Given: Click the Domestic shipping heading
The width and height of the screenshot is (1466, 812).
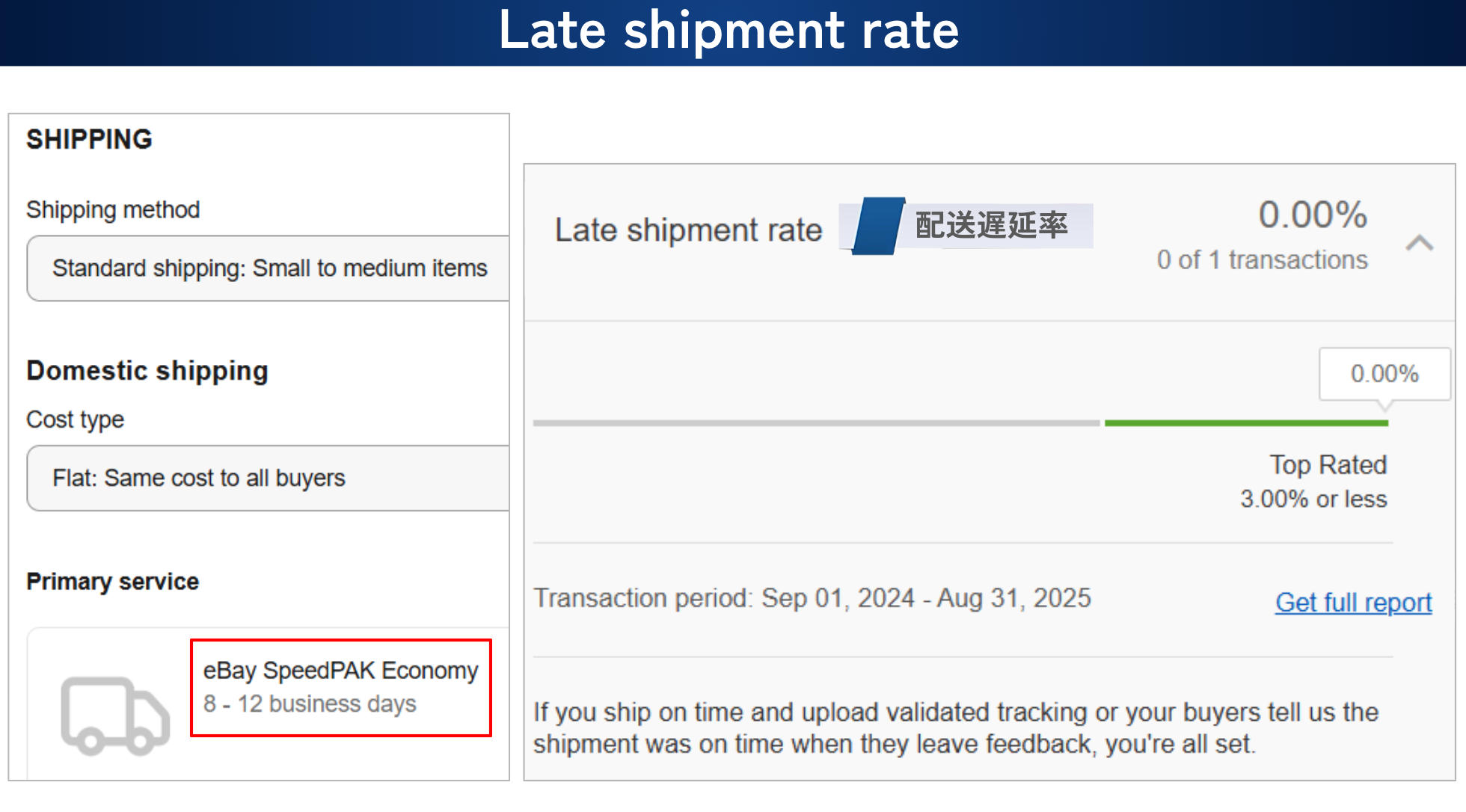Looking at the screenshot, I should click(x=147, y=371).
